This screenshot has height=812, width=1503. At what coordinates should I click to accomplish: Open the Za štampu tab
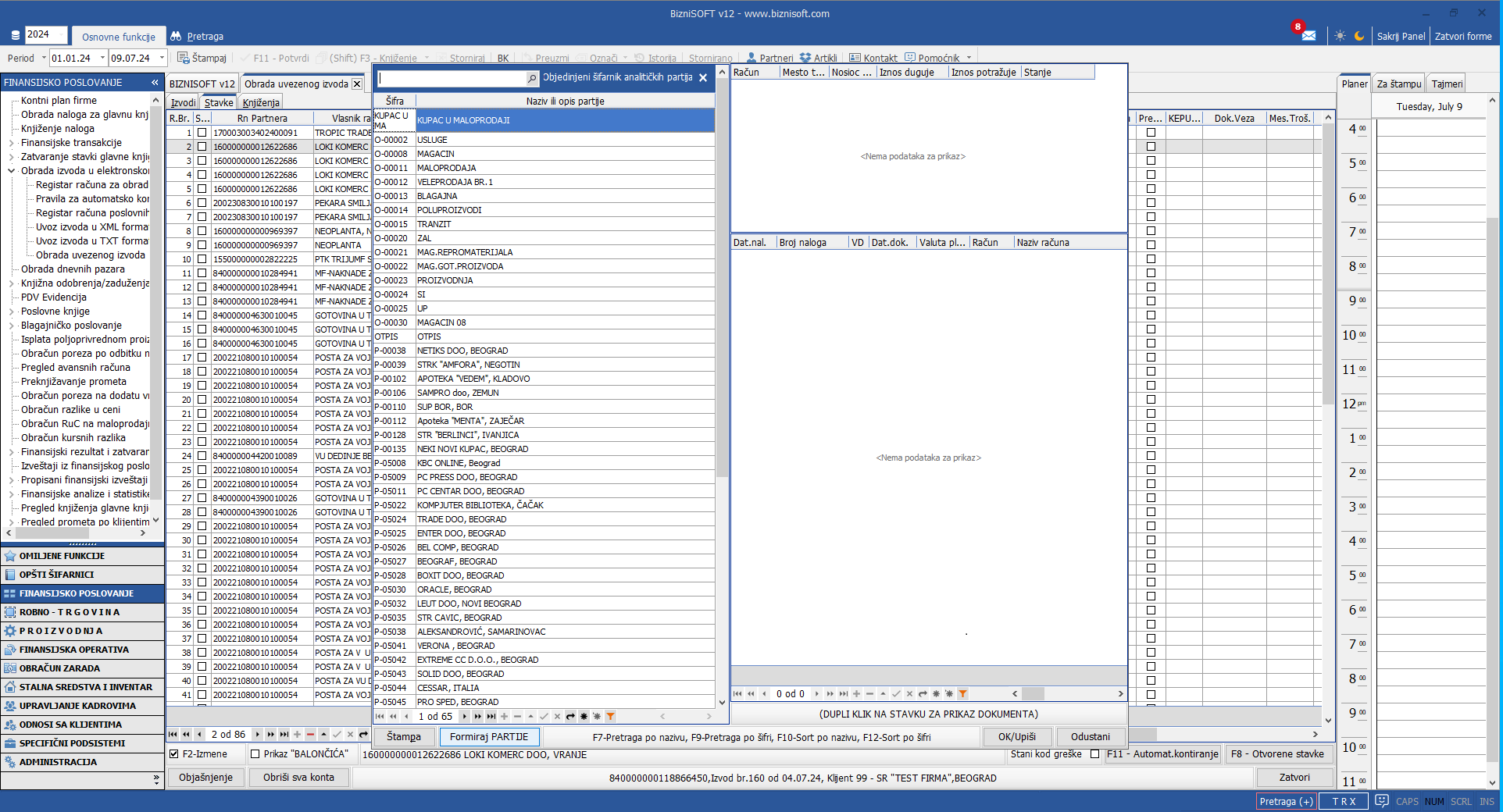[x=1398, y=84]
